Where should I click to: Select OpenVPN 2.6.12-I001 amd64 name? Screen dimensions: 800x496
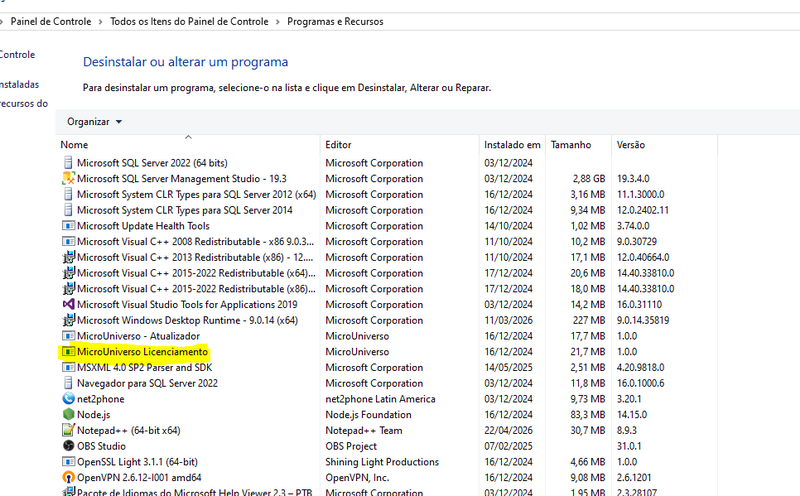click(139, 478)
